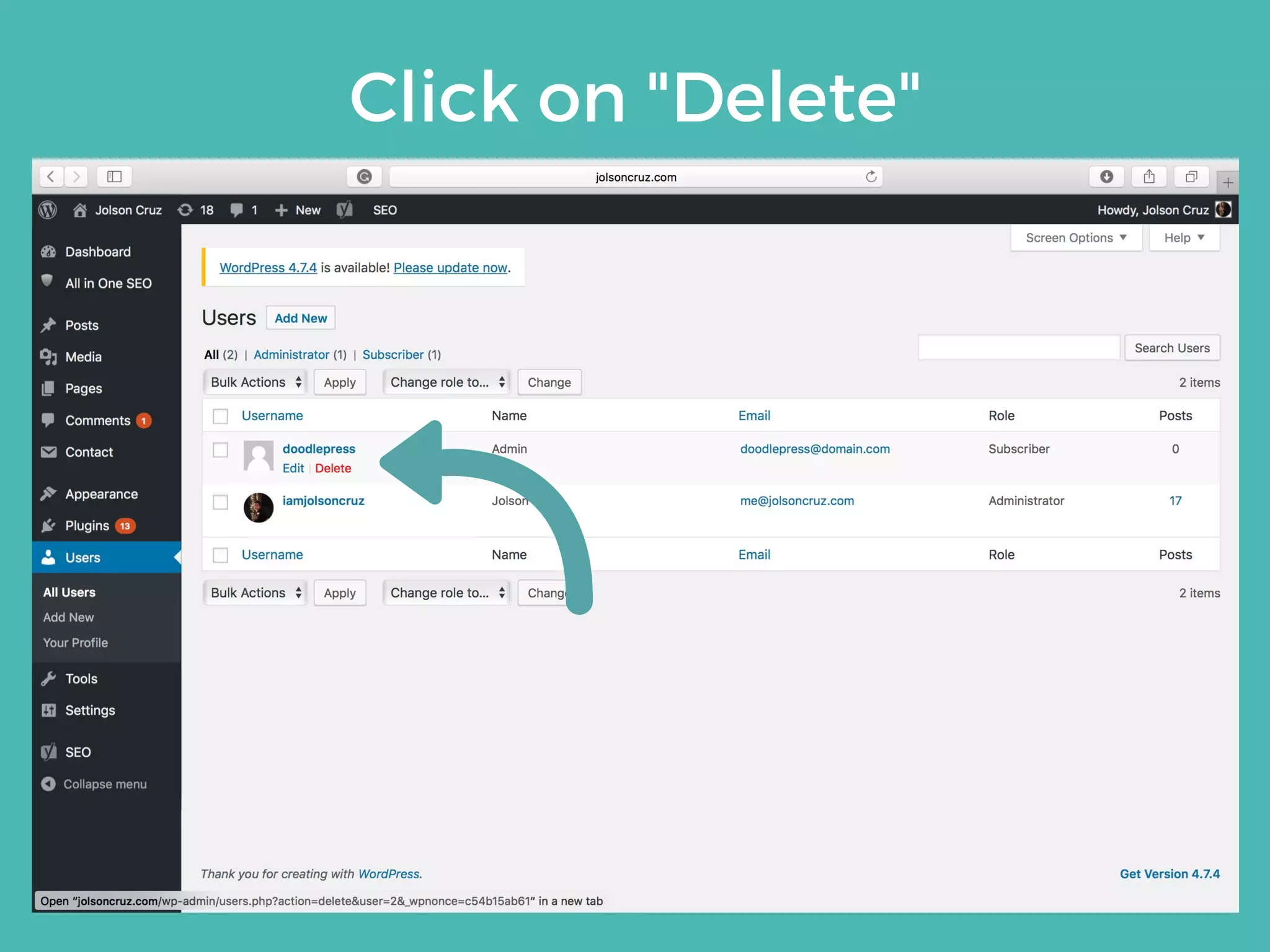This screenshot has height=952, width=1270.
Task: Select the doodlepress row checkbox
Action: point(220,449)
